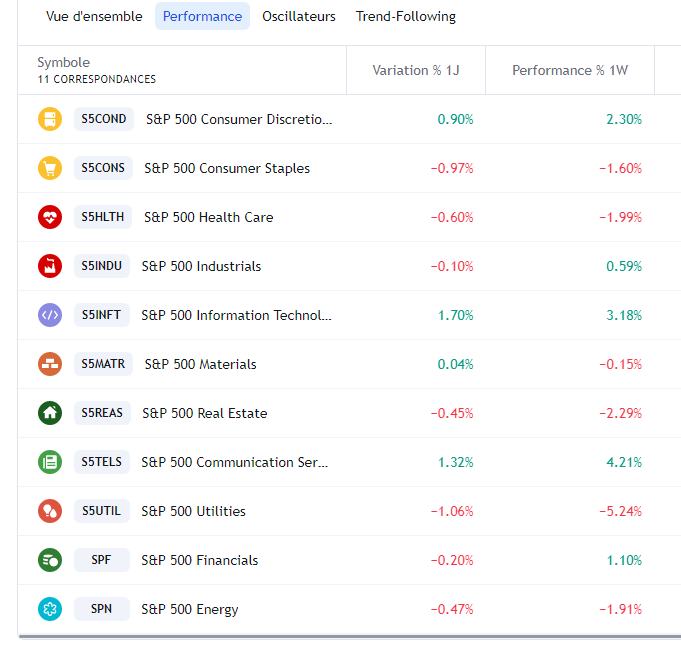Sort by Variation % 1J column
The image size is (681, 657).
click(x=416, y=70)
